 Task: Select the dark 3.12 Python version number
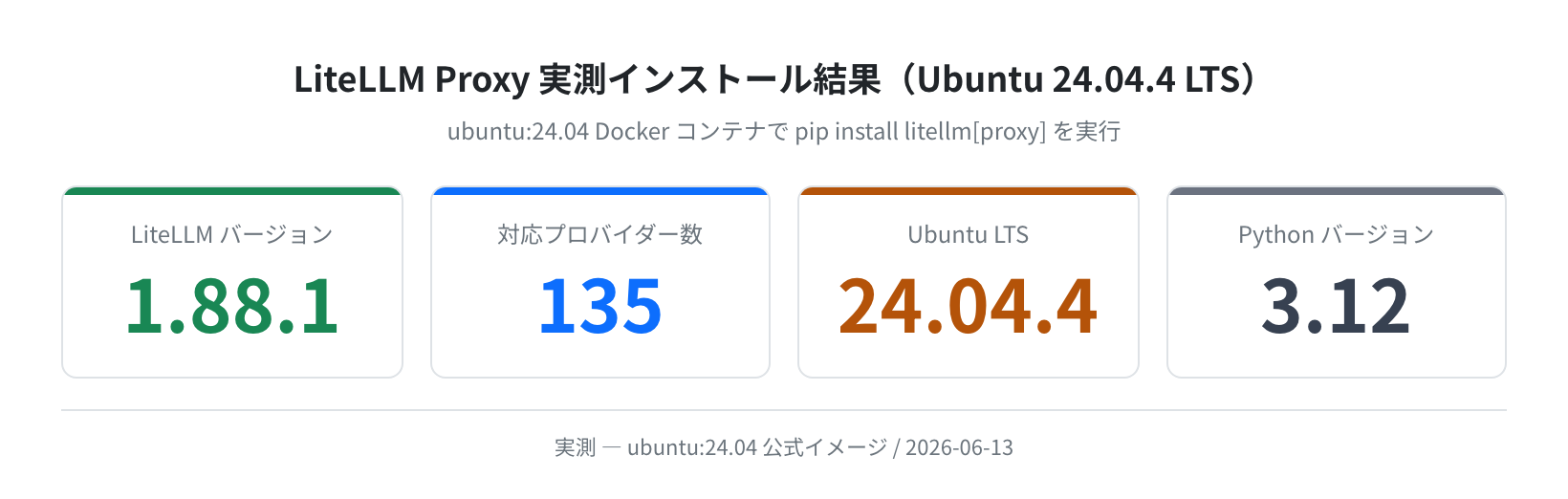tap(1337, 306)
